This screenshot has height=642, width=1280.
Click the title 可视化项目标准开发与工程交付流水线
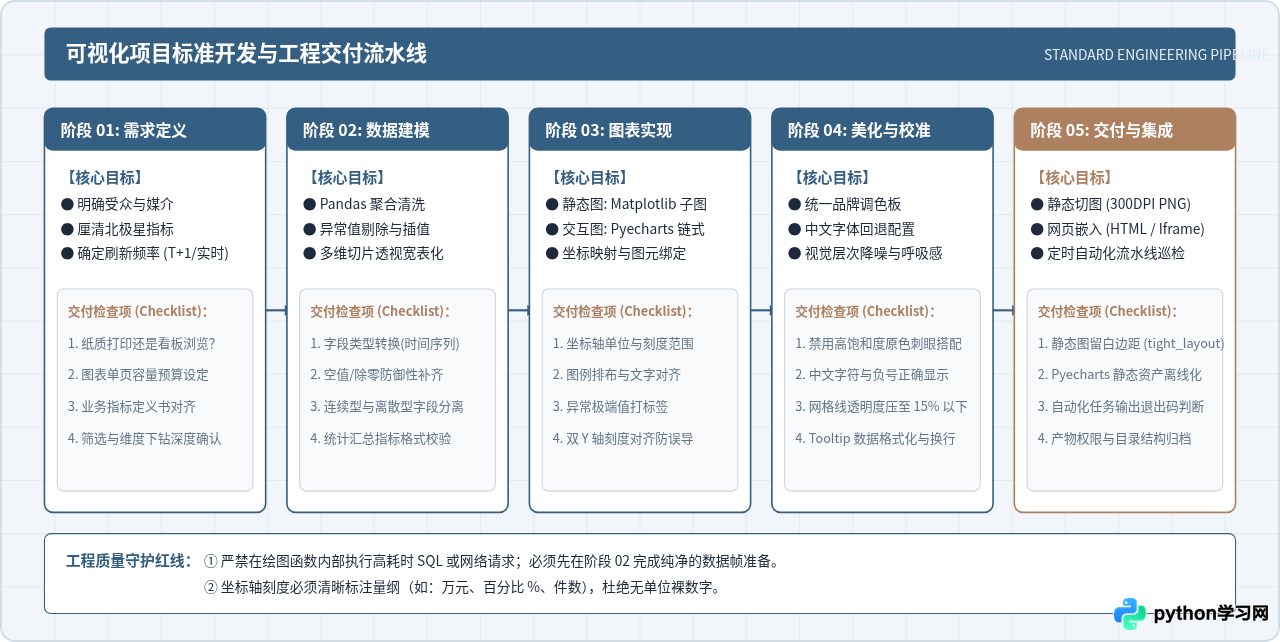click(246, 54)
